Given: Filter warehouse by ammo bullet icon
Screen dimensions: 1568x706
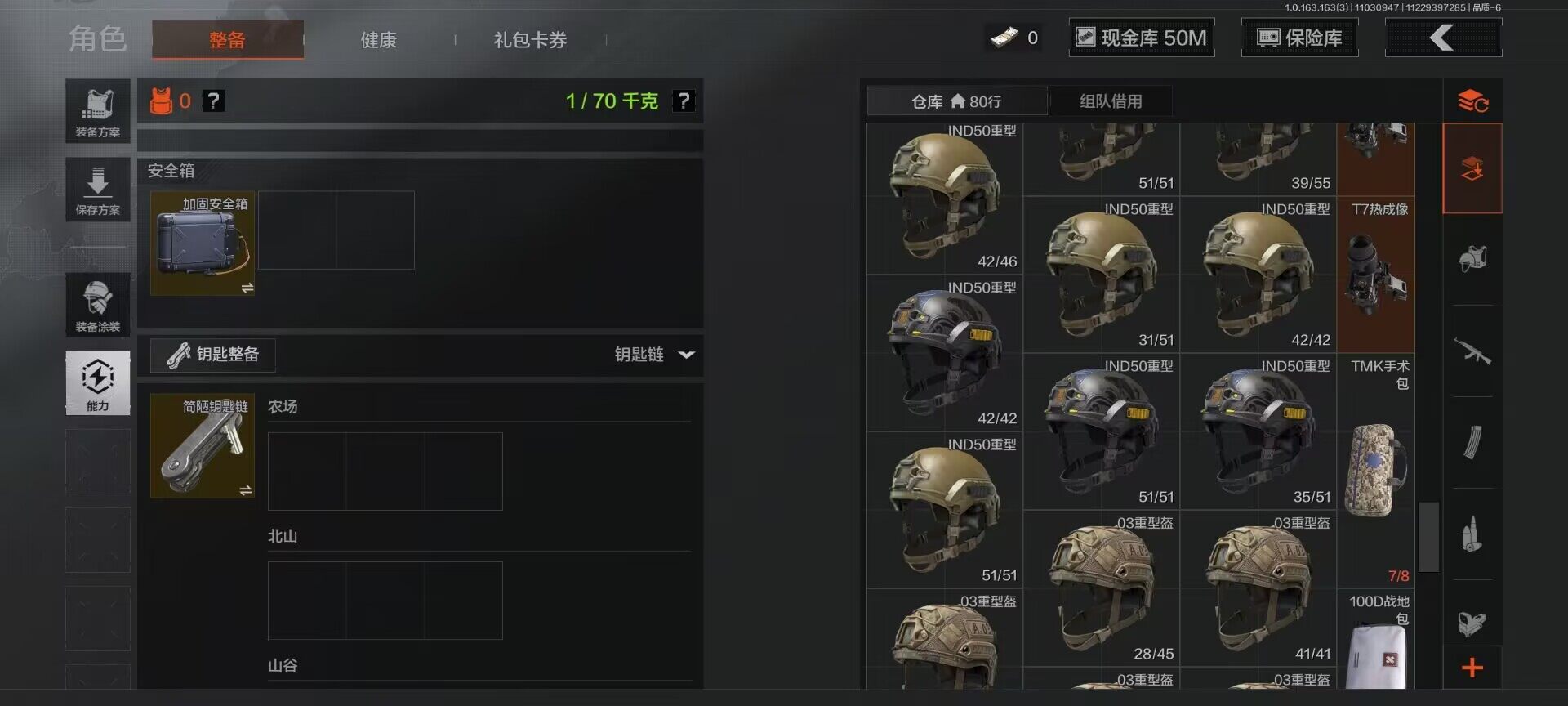Looking at the screenshot, I should [x=1472, y=534].
